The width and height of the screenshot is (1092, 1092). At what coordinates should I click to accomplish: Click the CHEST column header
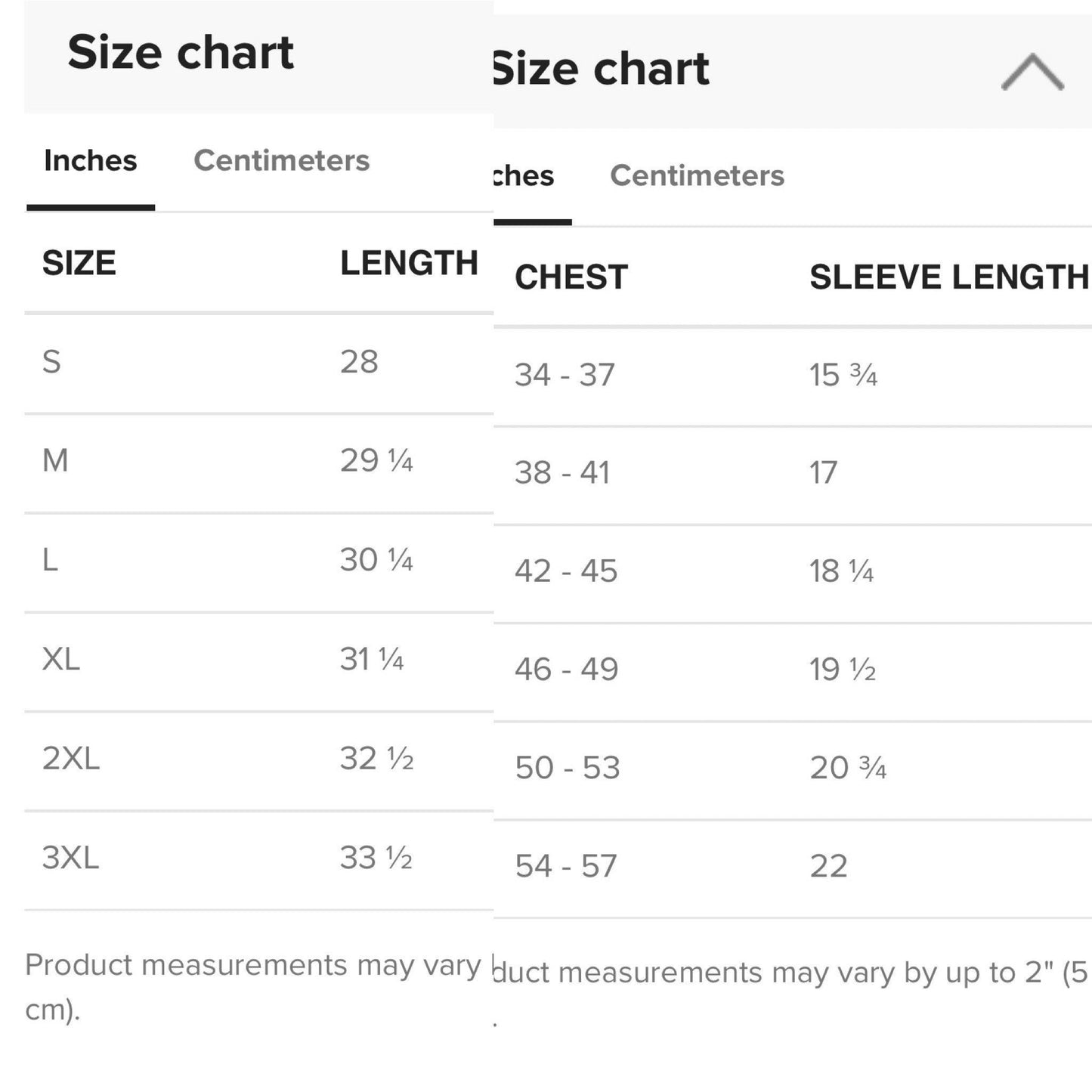pyautogui.click(x=571, y=277)
